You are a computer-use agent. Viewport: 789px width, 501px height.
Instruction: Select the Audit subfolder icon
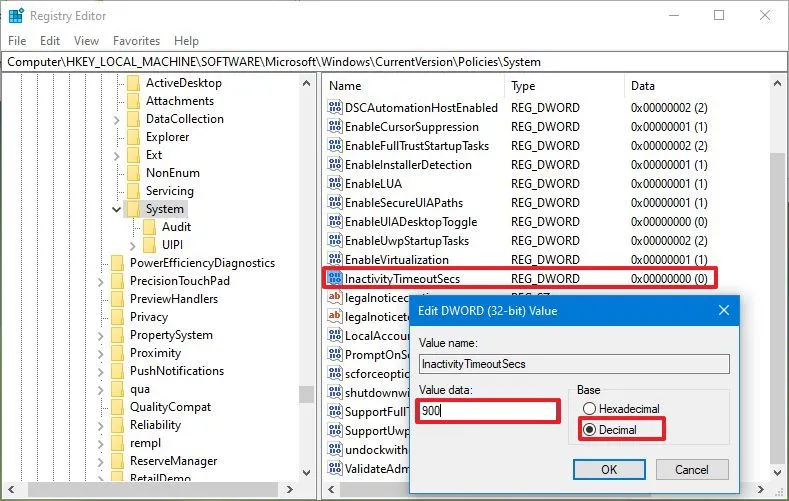149,227
